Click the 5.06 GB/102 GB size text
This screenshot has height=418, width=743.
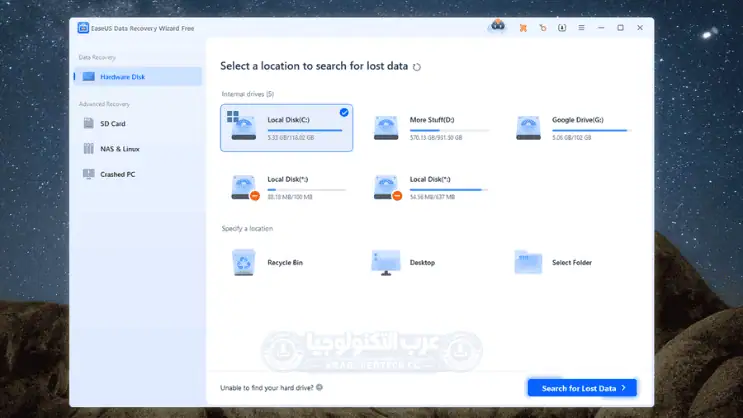pos(571,137)
